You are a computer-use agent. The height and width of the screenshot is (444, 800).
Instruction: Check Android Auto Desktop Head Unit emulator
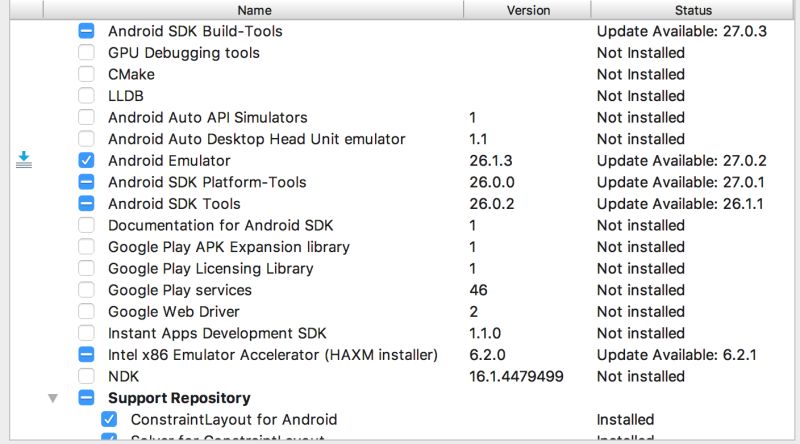pyautogui.click(x=86, y=139)
